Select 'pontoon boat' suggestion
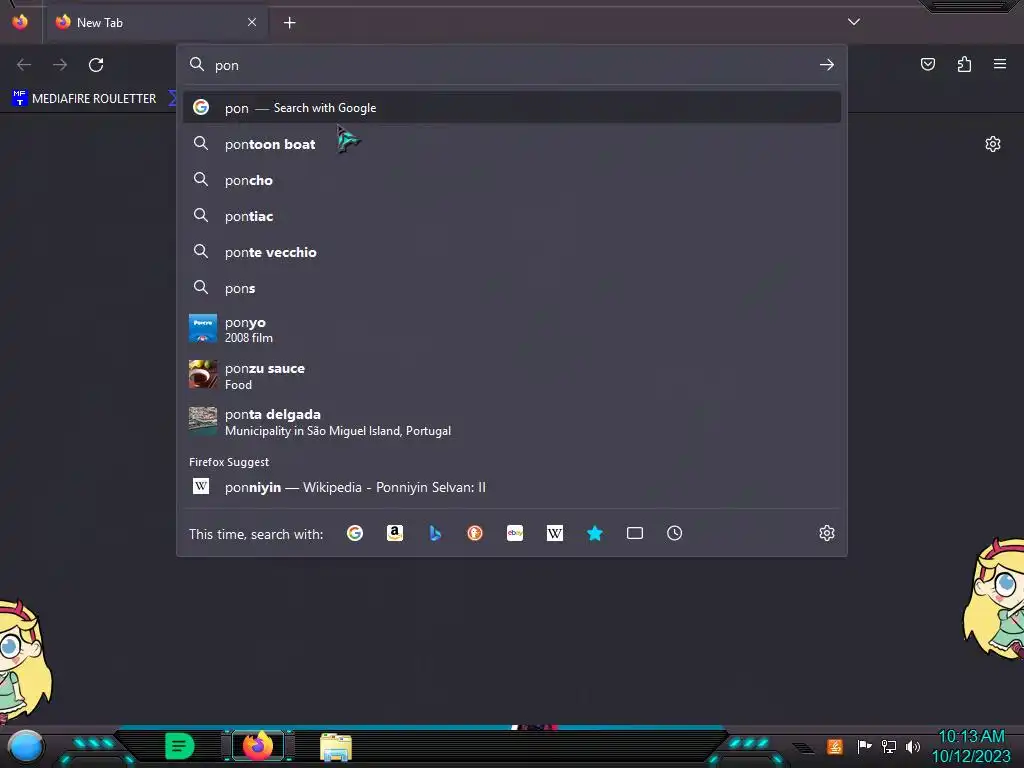The image size is (1024, 768). click(512, 144)
